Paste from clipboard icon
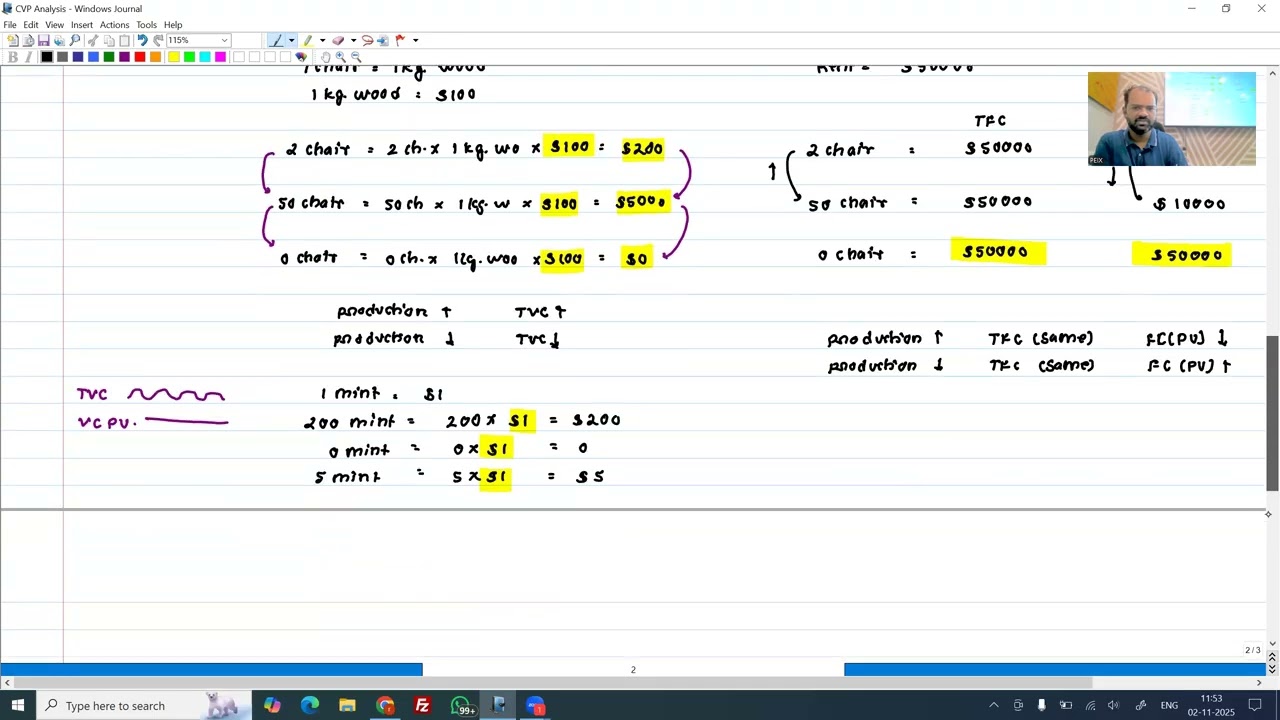Image resolution: width=1280 pixels, height=720 pixels. coord(124,40)
